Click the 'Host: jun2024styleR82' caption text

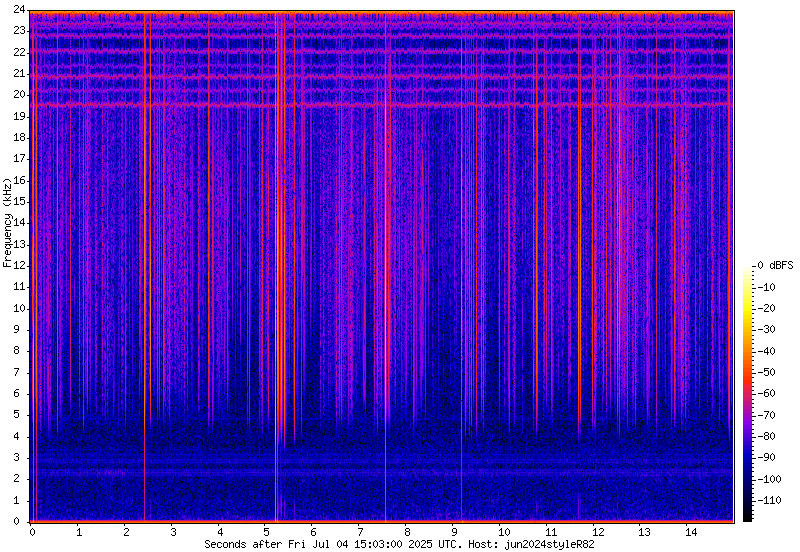coord(531,544)
